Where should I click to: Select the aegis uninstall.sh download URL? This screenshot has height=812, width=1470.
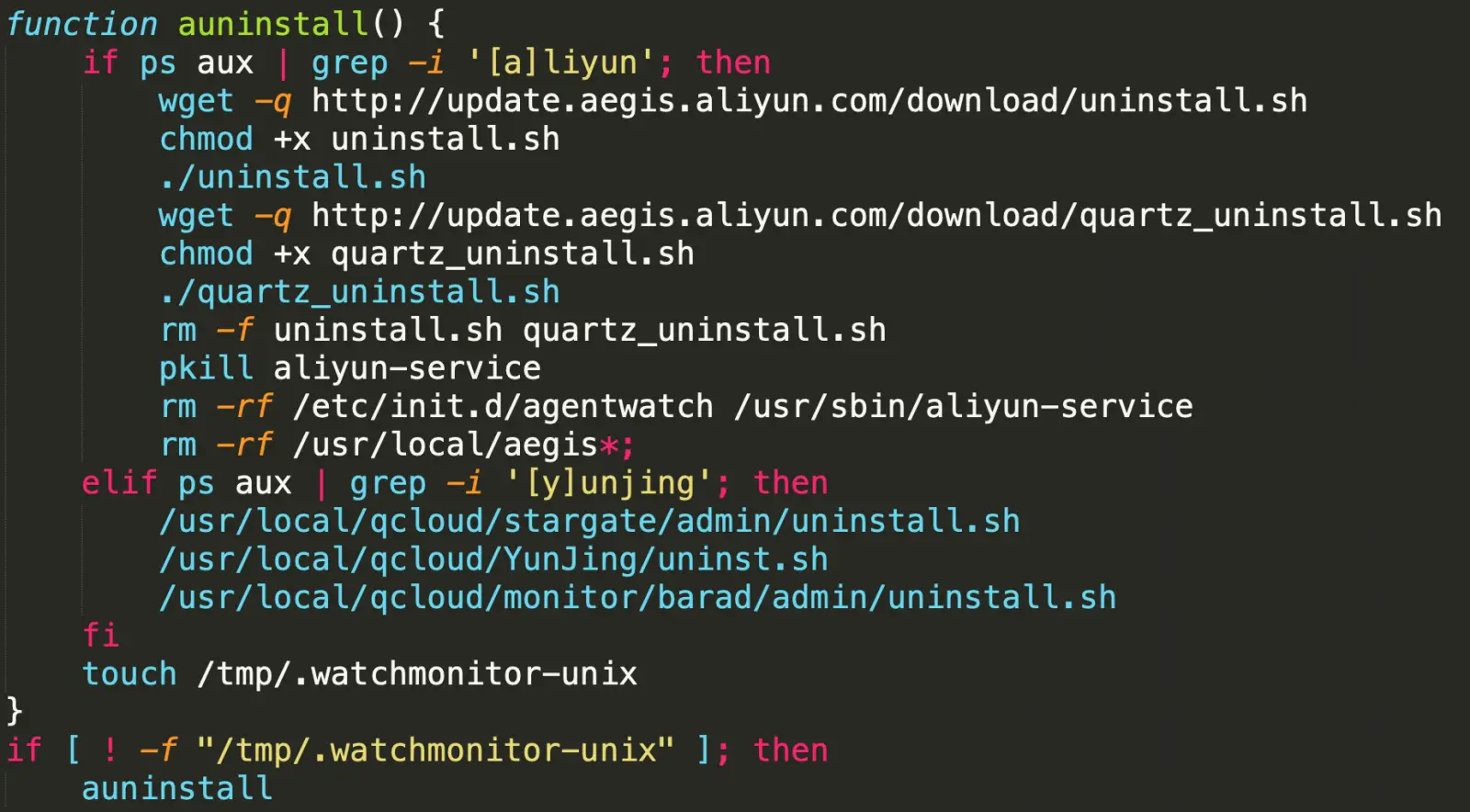809,100
